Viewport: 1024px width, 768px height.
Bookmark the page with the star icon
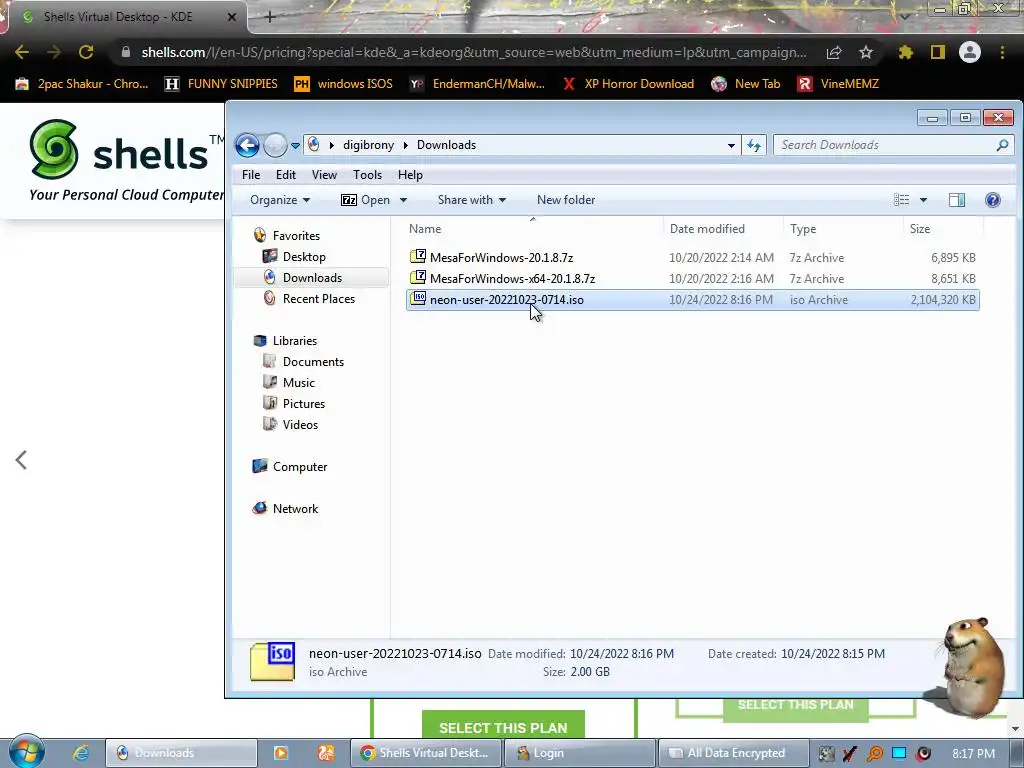pyautogui.click(x=866, y=52)
